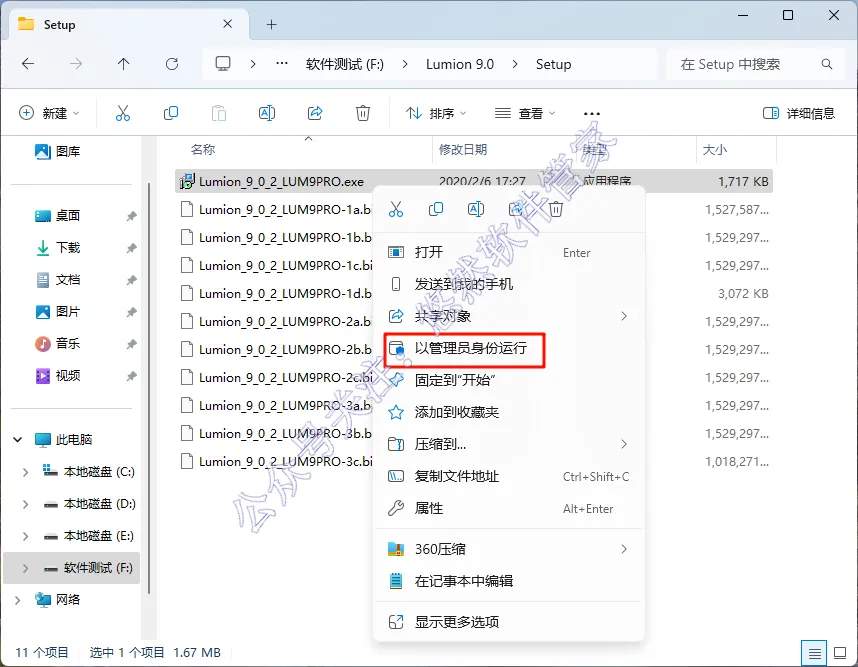Unpin 下载 from quick access
The height and width of the screenshot is (667, 858).
[131, 248]
